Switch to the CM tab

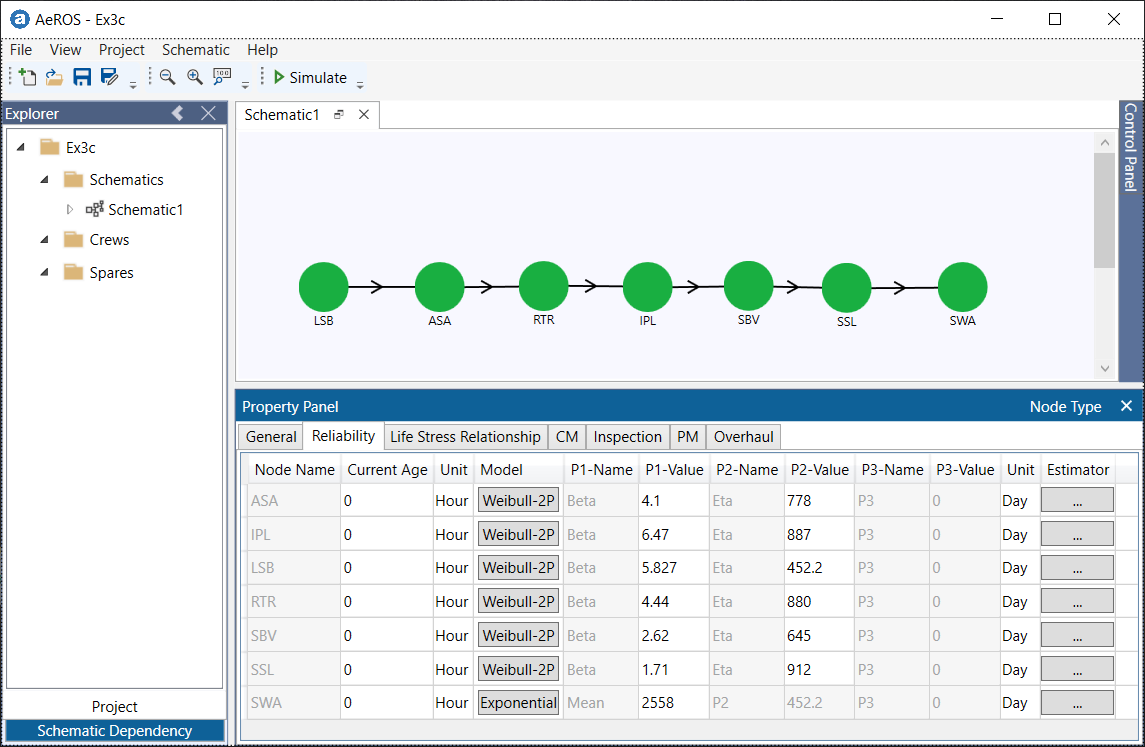(567, 437)
